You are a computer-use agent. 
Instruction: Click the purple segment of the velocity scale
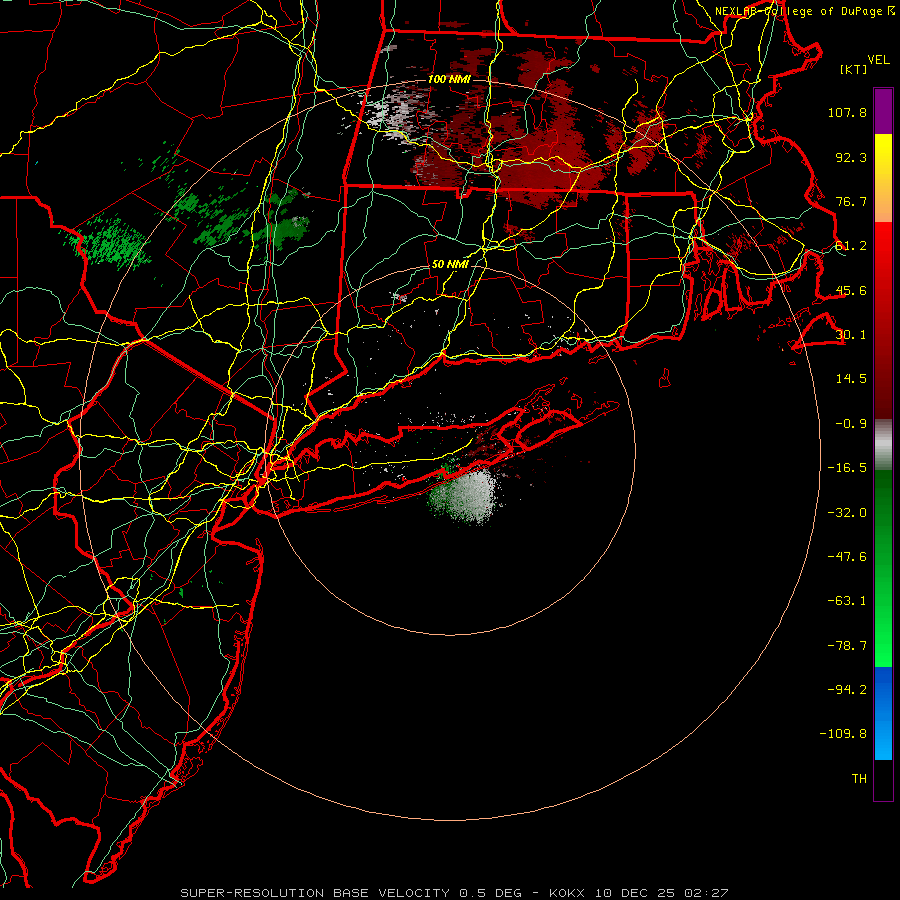(x=883, y=111)
